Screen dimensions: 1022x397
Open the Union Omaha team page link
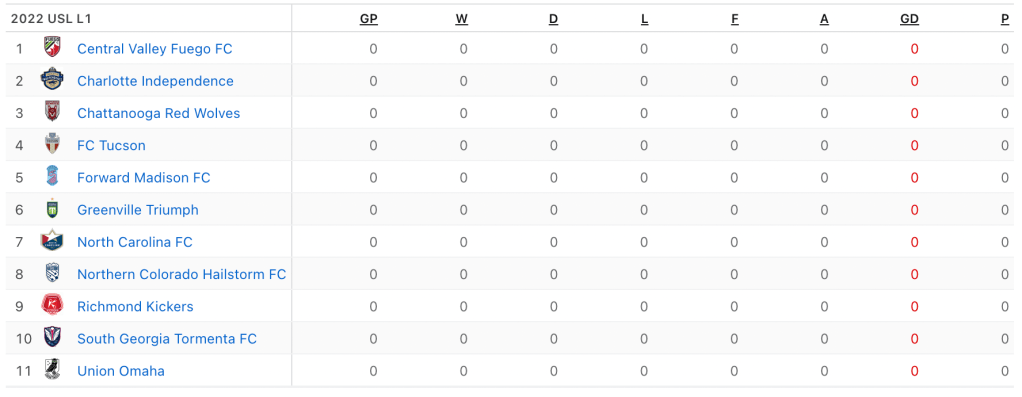[x=121, y=371]
